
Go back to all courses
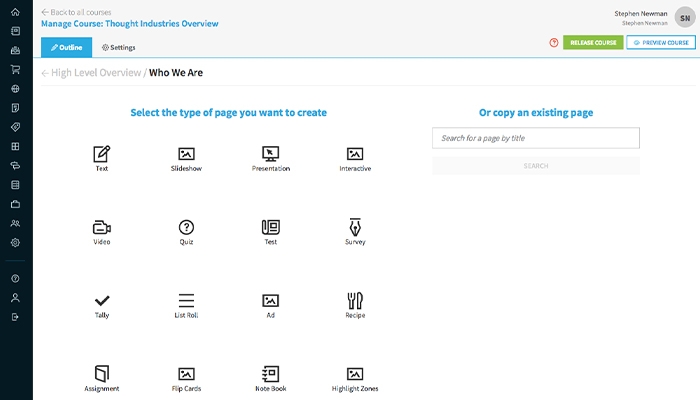click(76, 12)
